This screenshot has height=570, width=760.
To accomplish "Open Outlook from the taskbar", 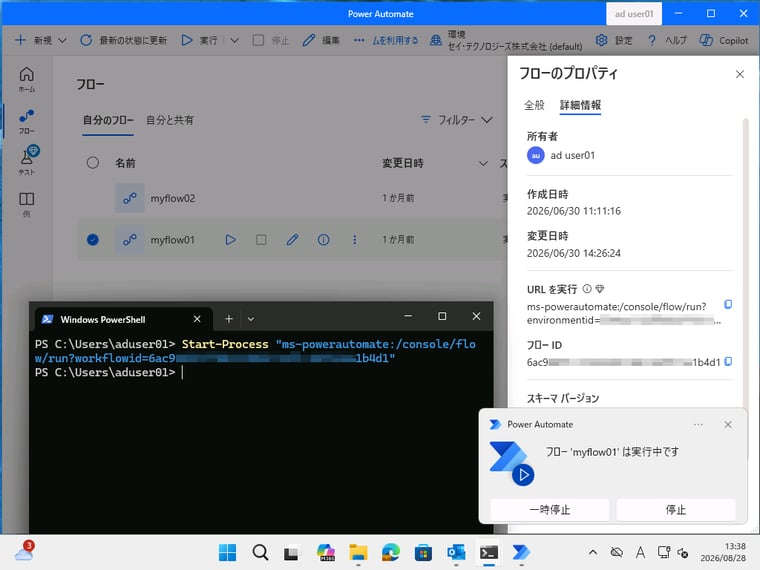I will tap(456, 552).
